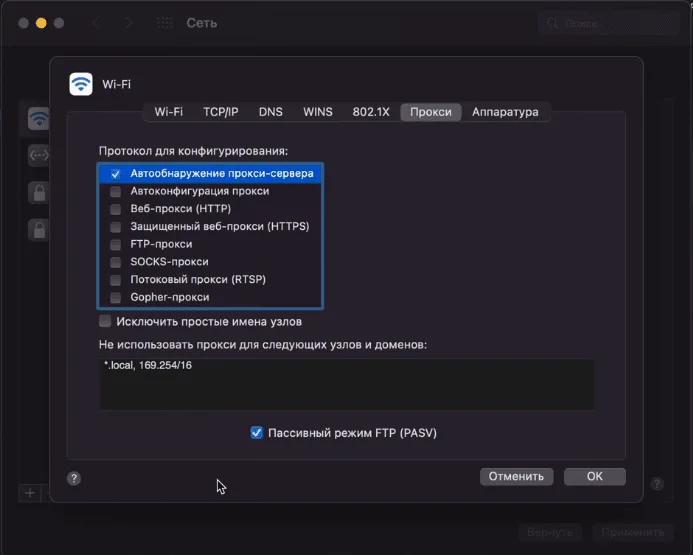The height and width of the screenshot is (555, 693).
Task: Enable Веб-прокси (HTTP) checkbox
Action: pyautogui.click(x=115, y=209)
